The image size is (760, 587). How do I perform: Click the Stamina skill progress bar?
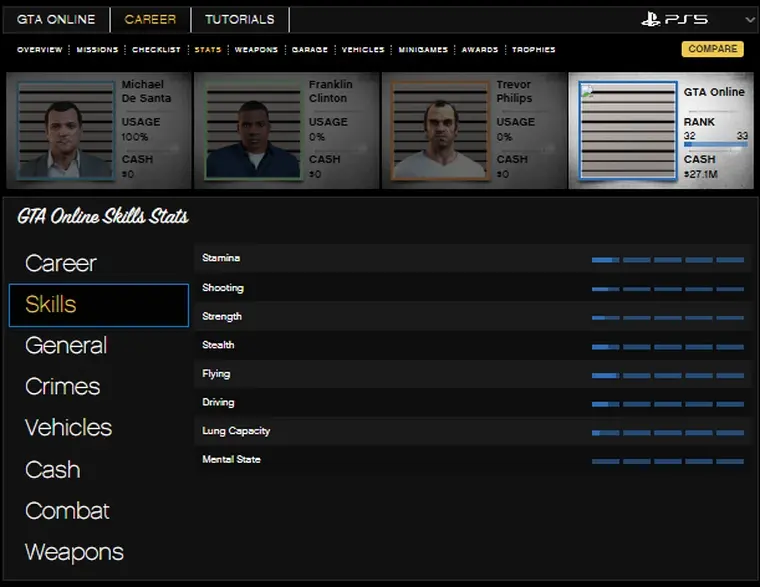[x=667, y=259]
